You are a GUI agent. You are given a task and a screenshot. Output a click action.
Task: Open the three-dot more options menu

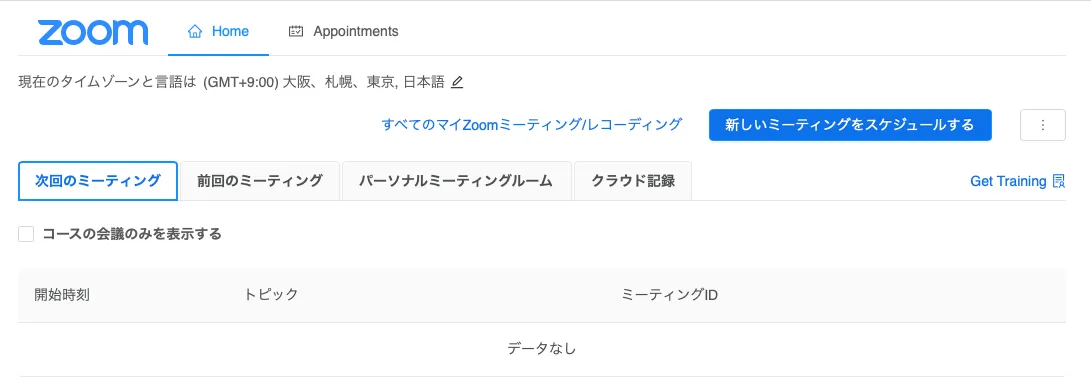(x=1042, y=125)
